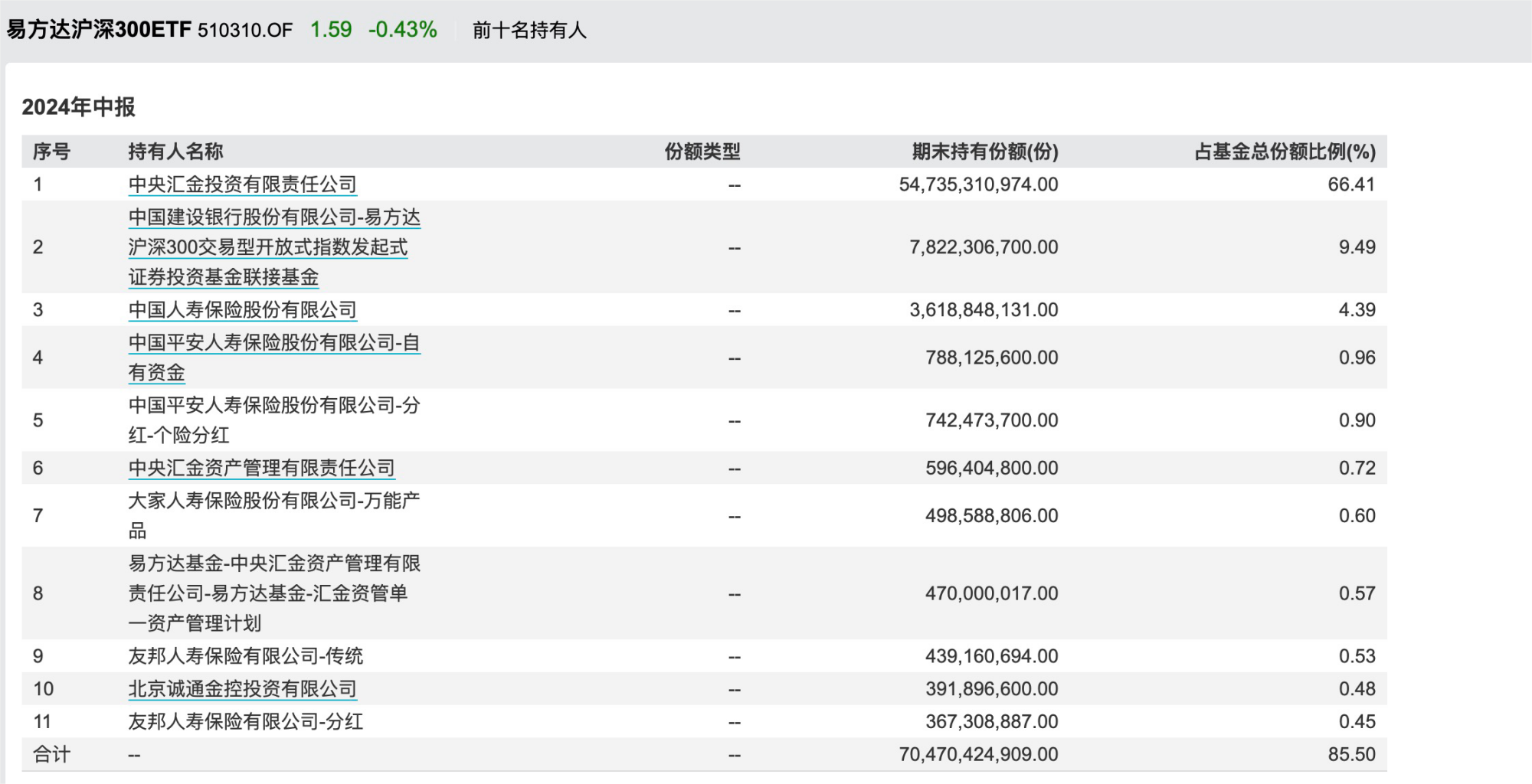The height and width of the screenshot is (784, 1532).
Task: Click the 中央汇金资产管理有限责任公司 link
Action: (261, 468)
